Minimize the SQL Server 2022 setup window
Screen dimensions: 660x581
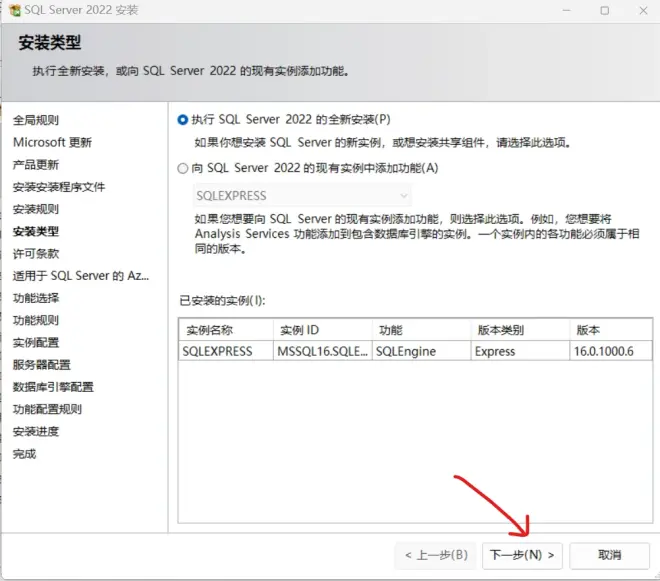567,10
